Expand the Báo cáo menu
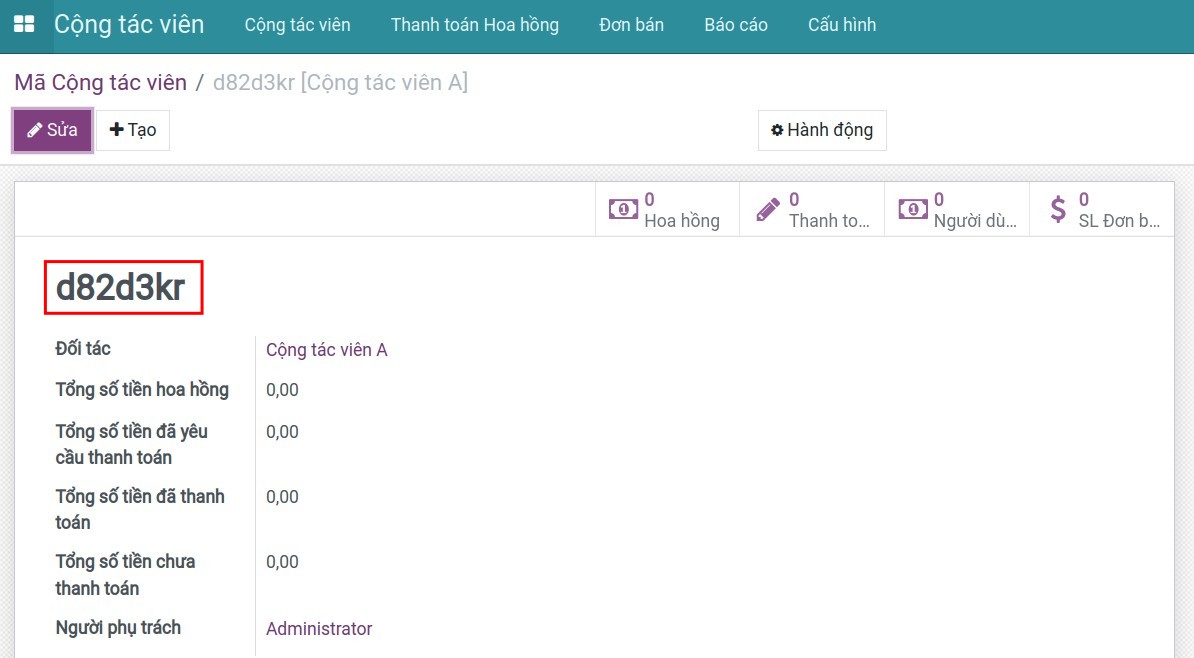 (x=735, y=25)
